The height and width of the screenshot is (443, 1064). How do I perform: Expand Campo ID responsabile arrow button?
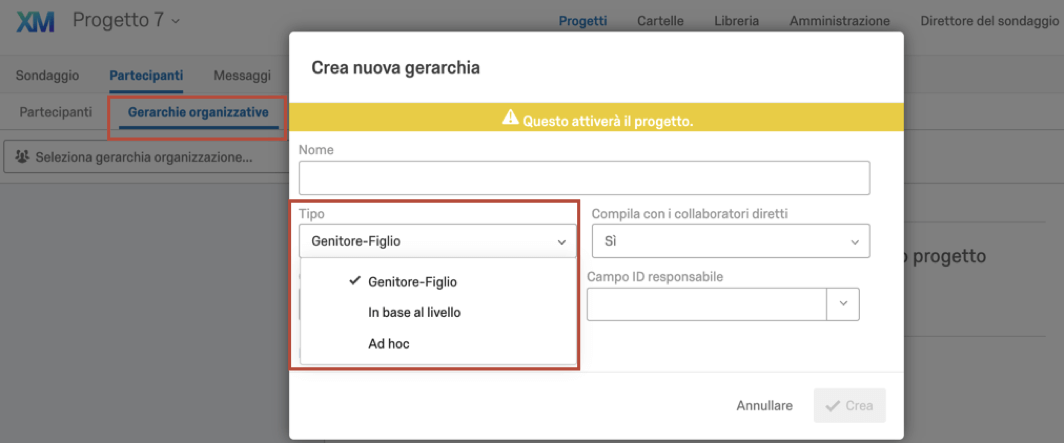(843, 303)
